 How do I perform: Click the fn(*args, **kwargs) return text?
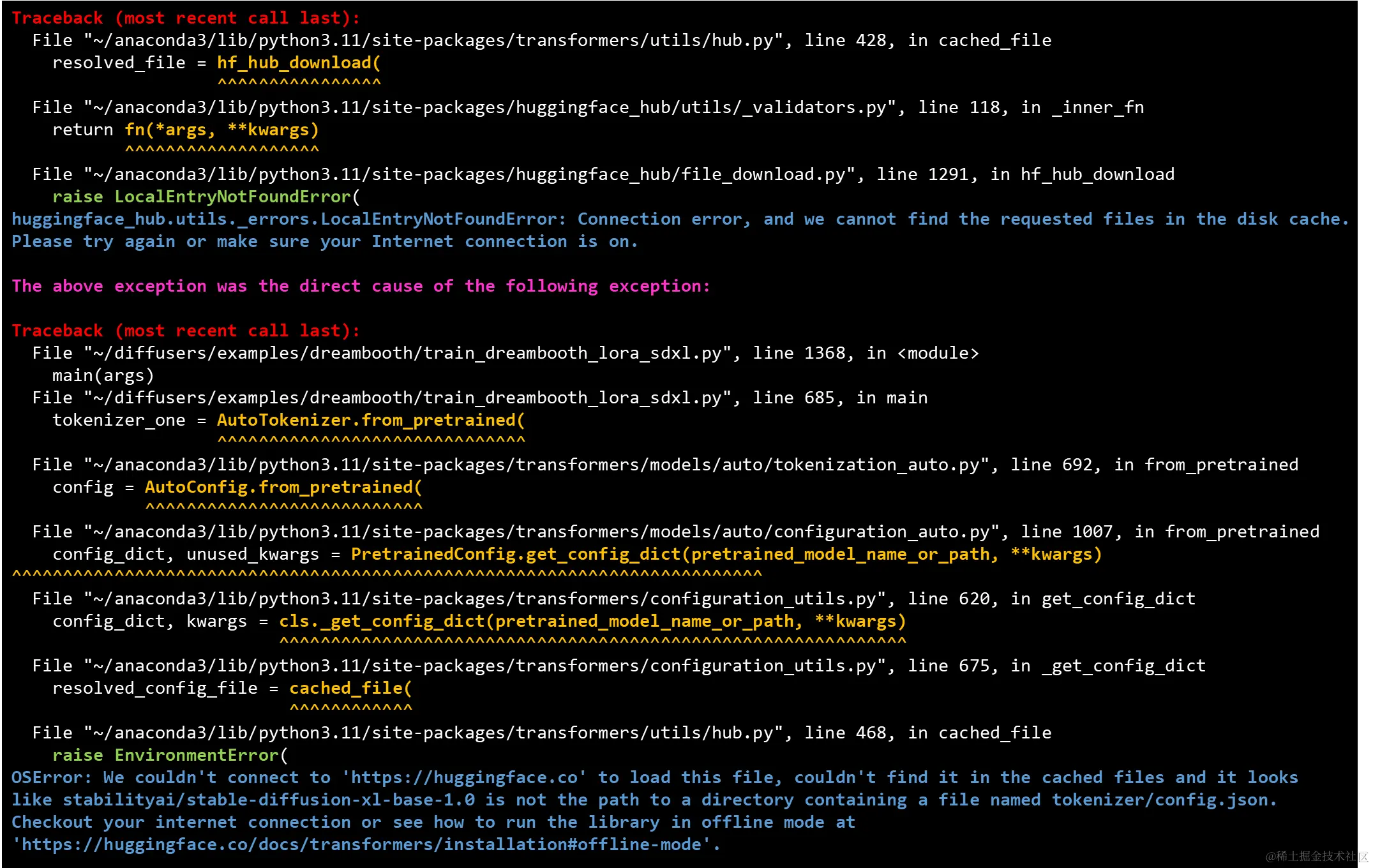point(221,130)
